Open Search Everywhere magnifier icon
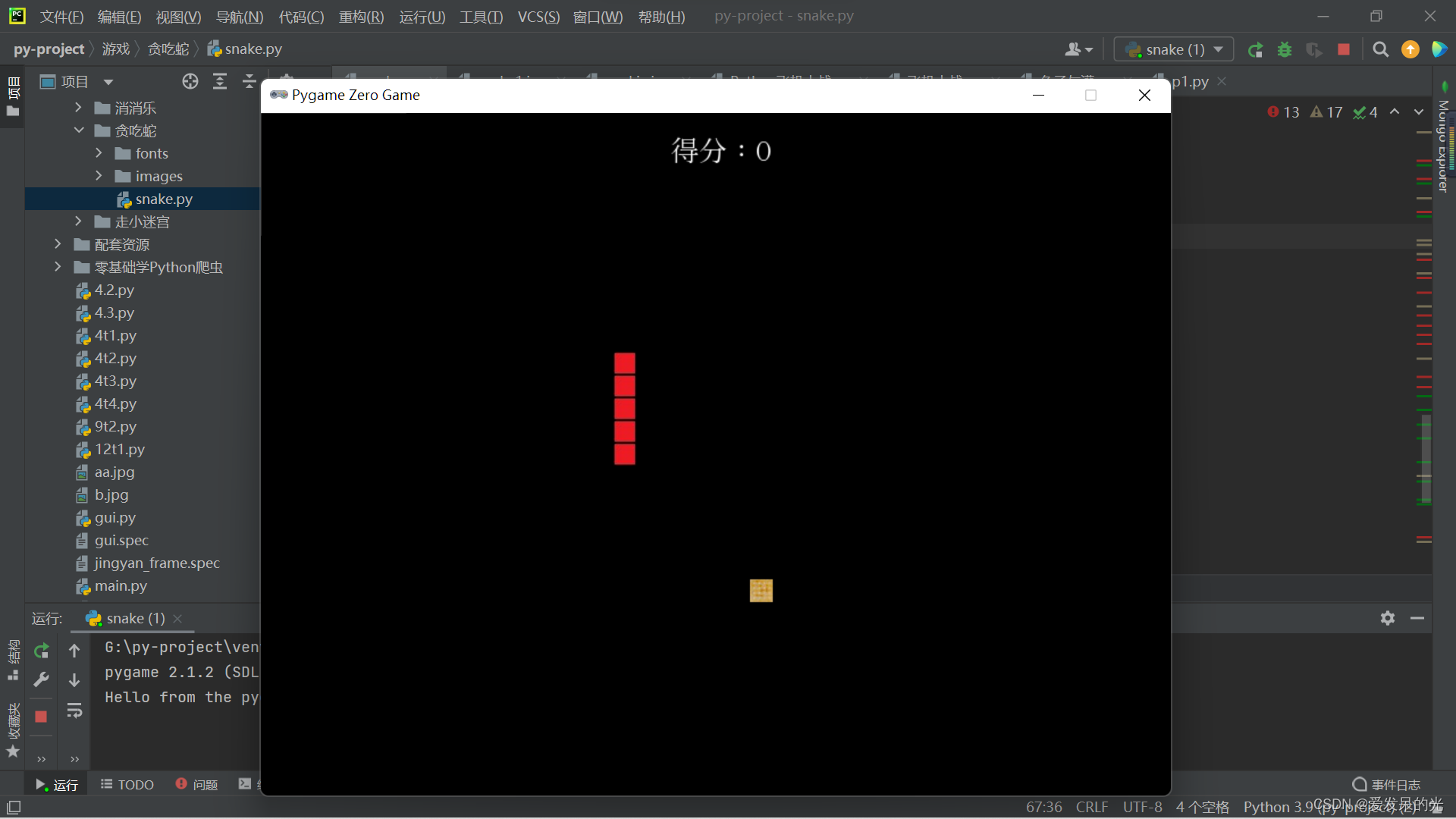This screenshot has height=819, width=1456. pyautogui.click(x=1381, y=50)
